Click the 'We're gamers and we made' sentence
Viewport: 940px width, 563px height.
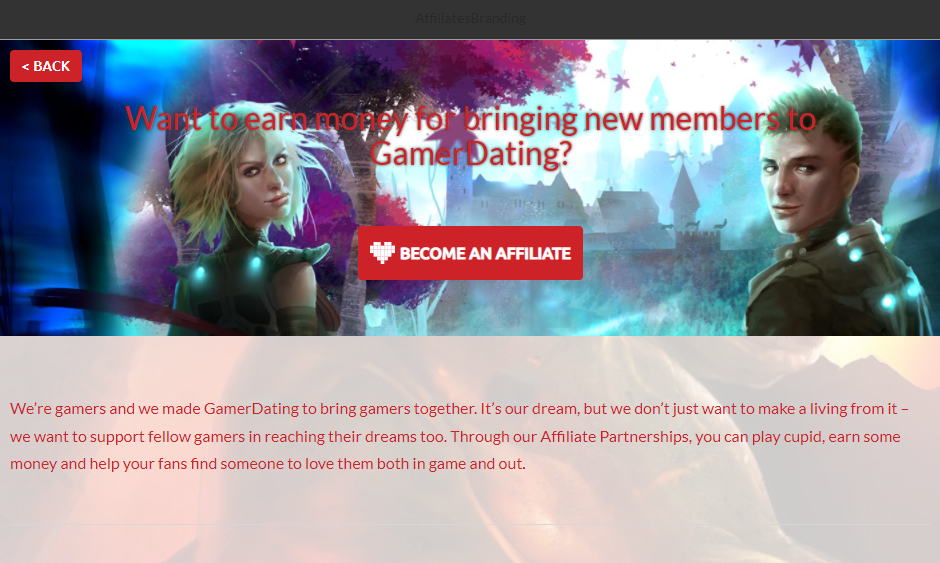[x=243, y=409]
